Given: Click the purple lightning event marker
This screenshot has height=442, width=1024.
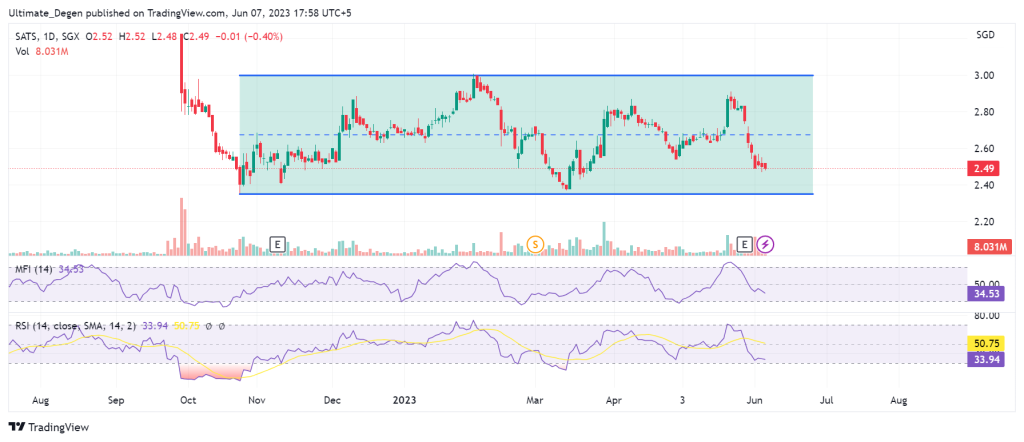Looking at the screenshot, I should click(767, 245).
